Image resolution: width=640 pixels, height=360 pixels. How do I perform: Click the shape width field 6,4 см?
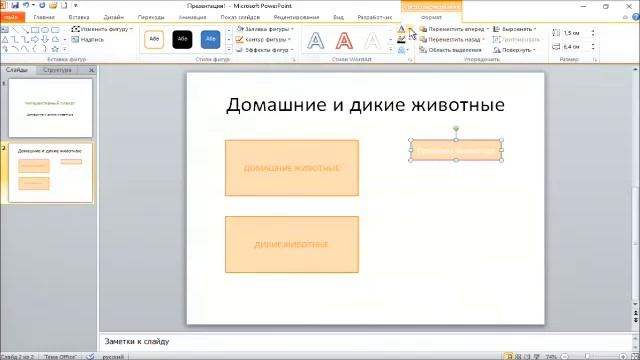tap(576, 47)
